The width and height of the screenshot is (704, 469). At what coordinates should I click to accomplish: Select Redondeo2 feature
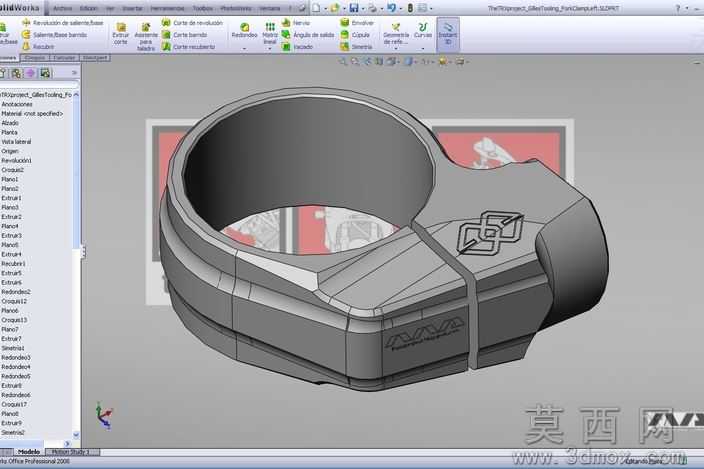pos(16,292)
